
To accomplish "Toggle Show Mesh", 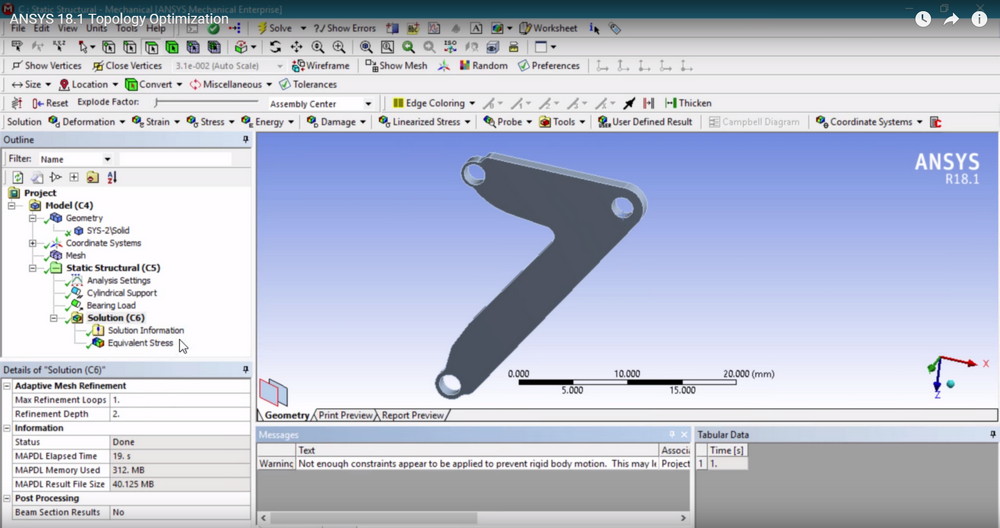I will (x=396, y=66).
